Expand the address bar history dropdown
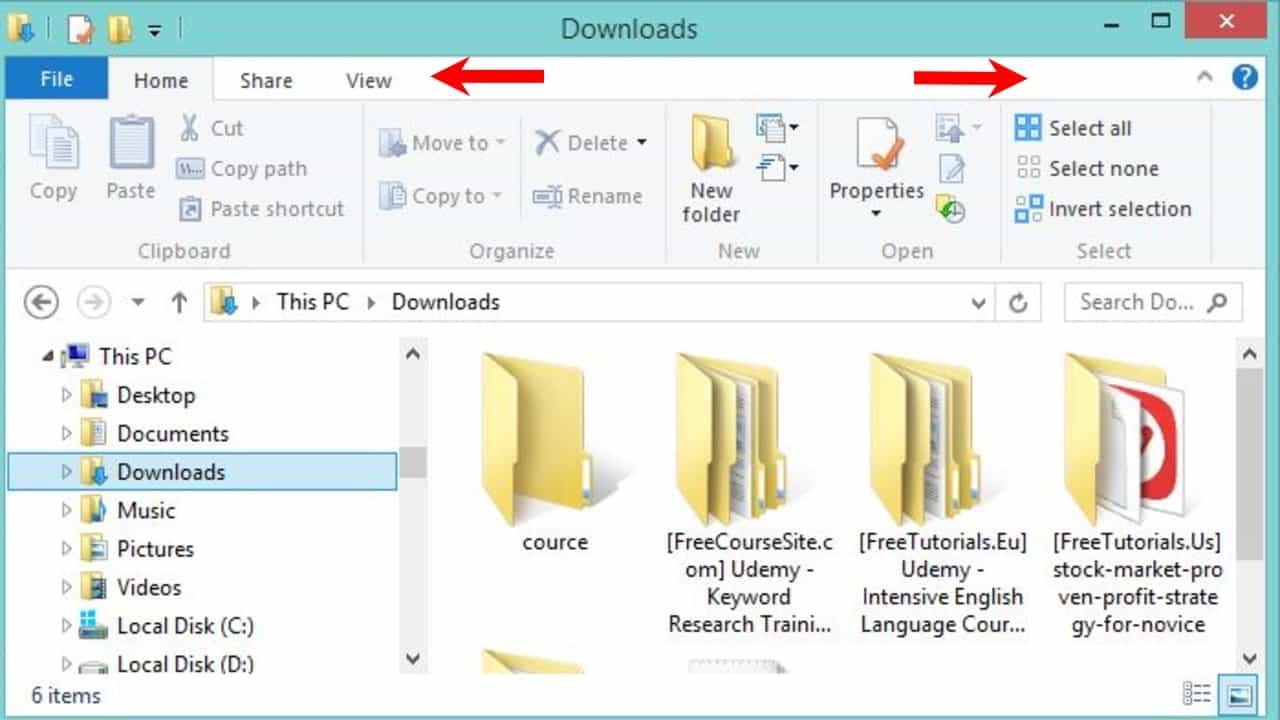Image resolution: width=1280 pixels, height=720 pixels. [979, 303]
